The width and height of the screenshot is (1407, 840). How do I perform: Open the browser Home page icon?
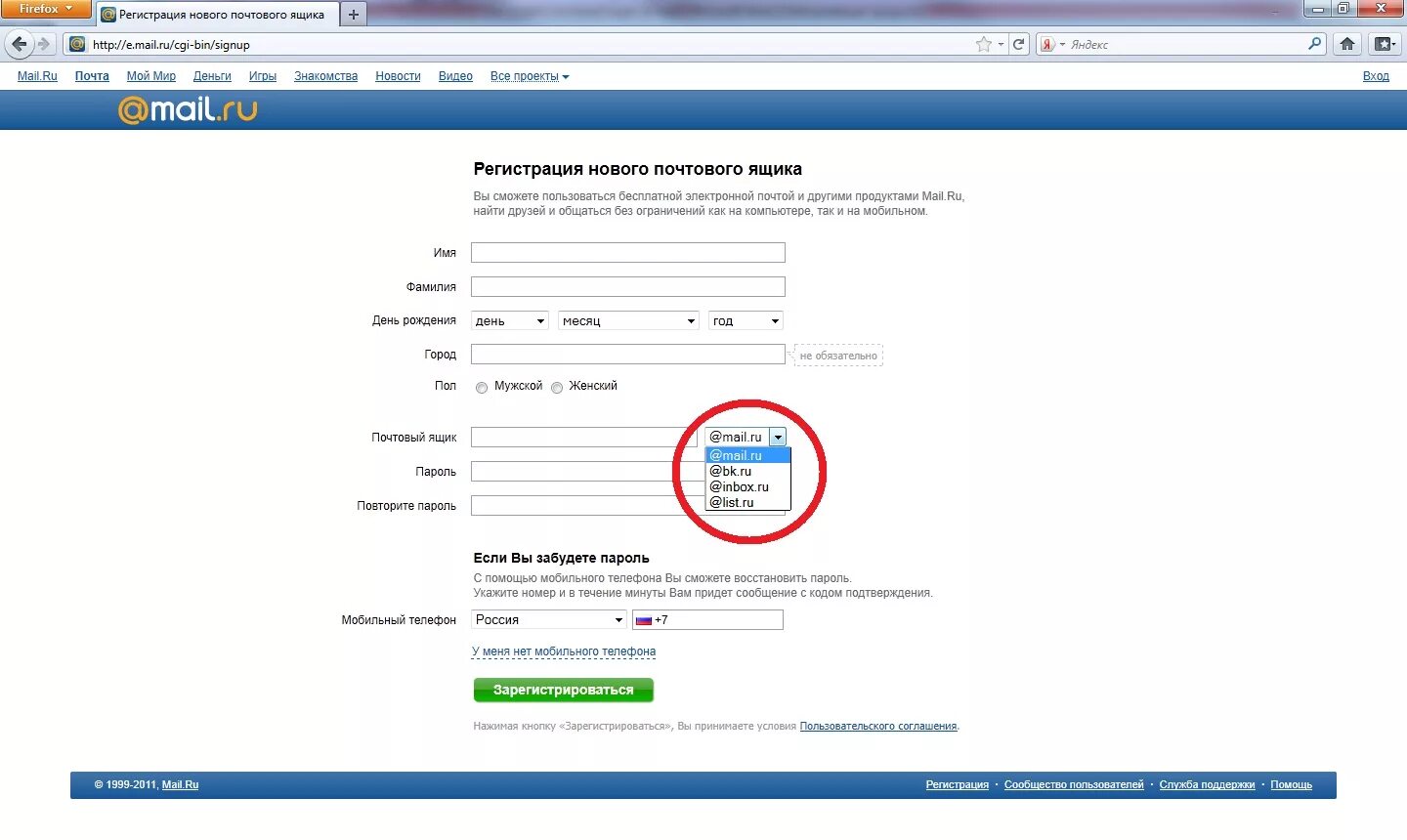[1347, 44]
